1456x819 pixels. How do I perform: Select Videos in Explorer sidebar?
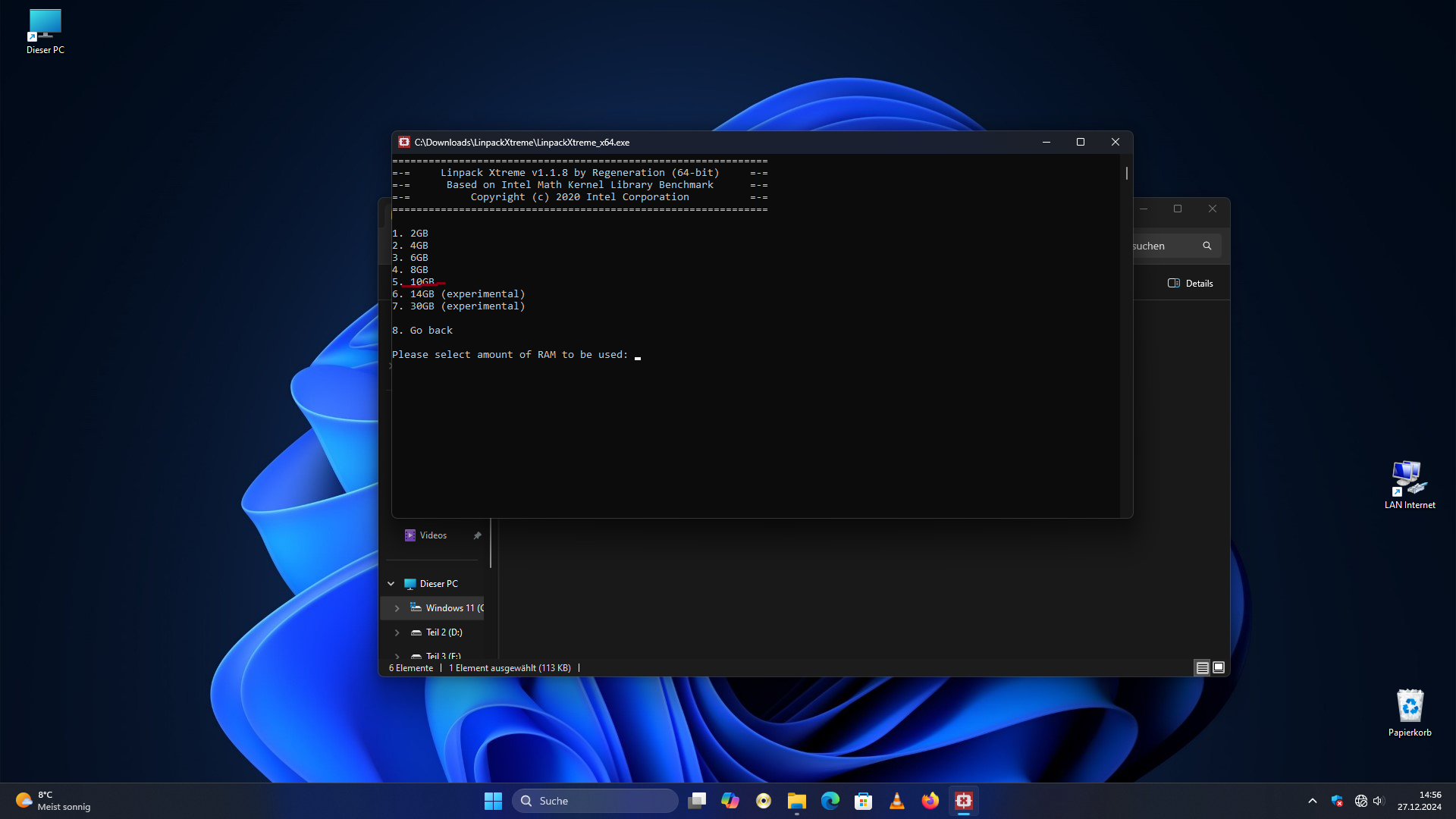[433, 535]
